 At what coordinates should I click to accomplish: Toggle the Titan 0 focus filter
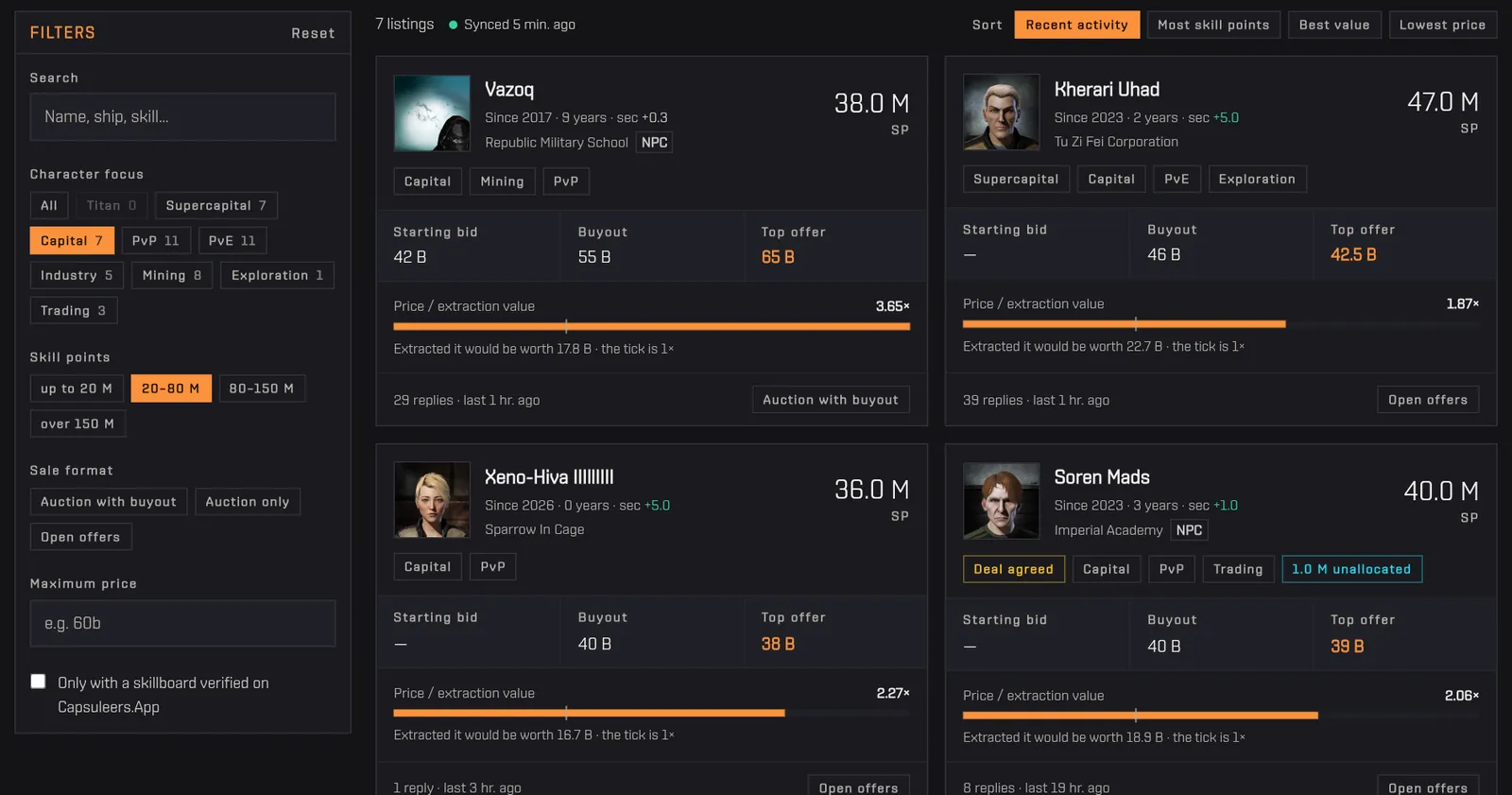[112, 205]
